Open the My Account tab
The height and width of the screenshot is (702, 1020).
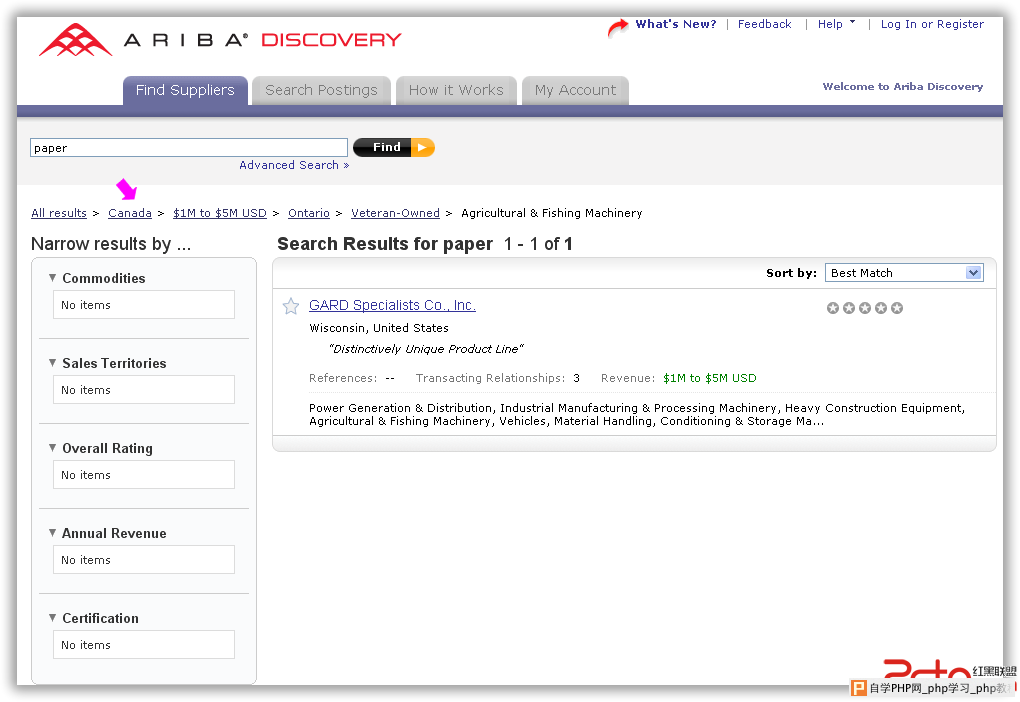coord(575,90)
